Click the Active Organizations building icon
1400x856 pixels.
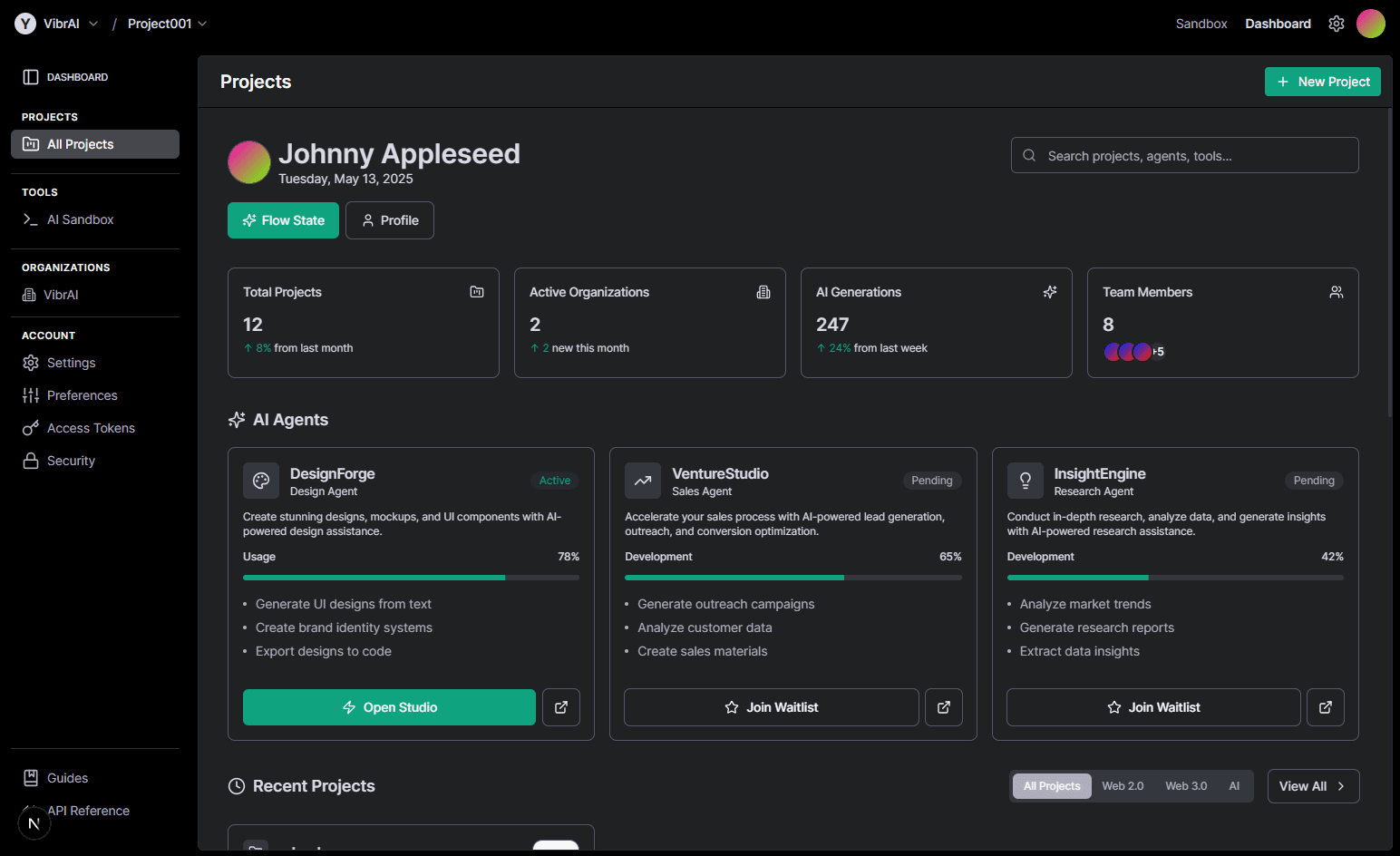pos(763,292)
